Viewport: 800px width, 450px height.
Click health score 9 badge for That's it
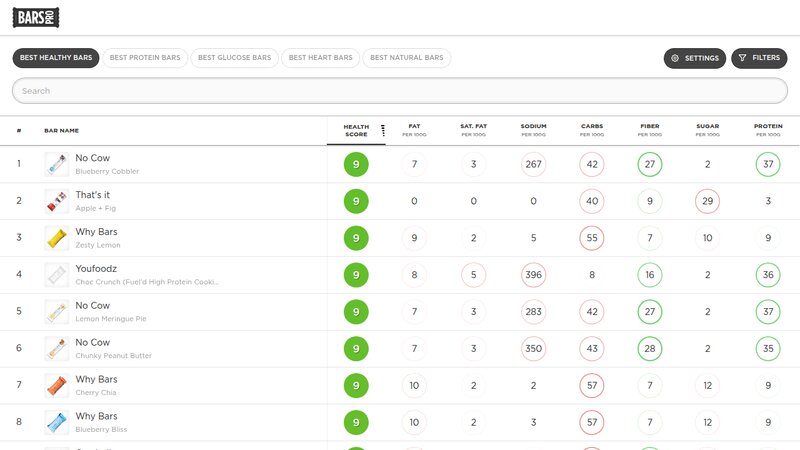tap(356, 201)
